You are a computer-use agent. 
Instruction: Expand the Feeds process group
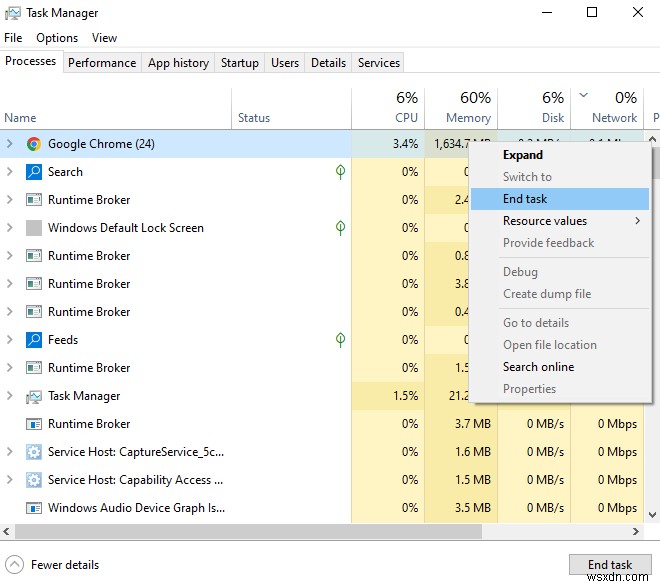[x=10, y=340]
